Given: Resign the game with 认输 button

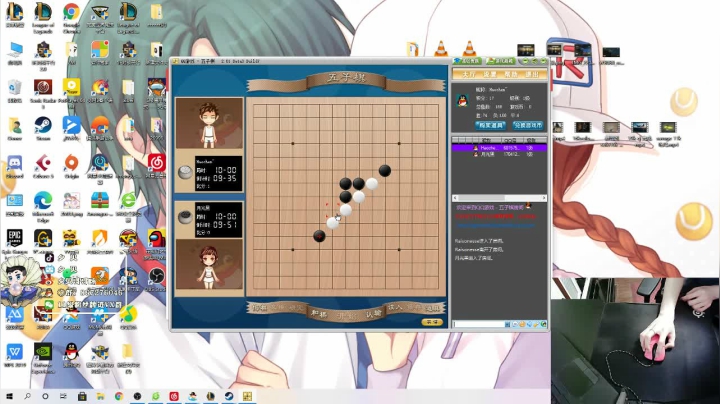Looking at the screenshot, I should click(373, 314).
